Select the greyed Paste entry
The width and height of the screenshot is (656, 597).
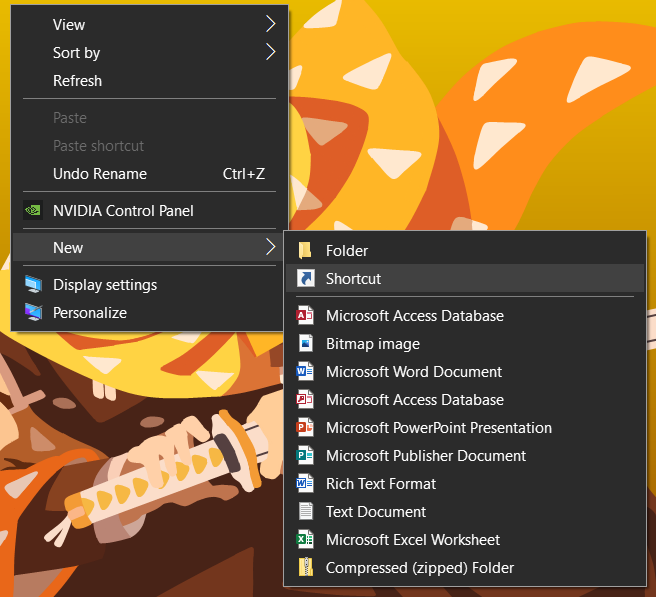pyautogui.click(x=150, y=118)
